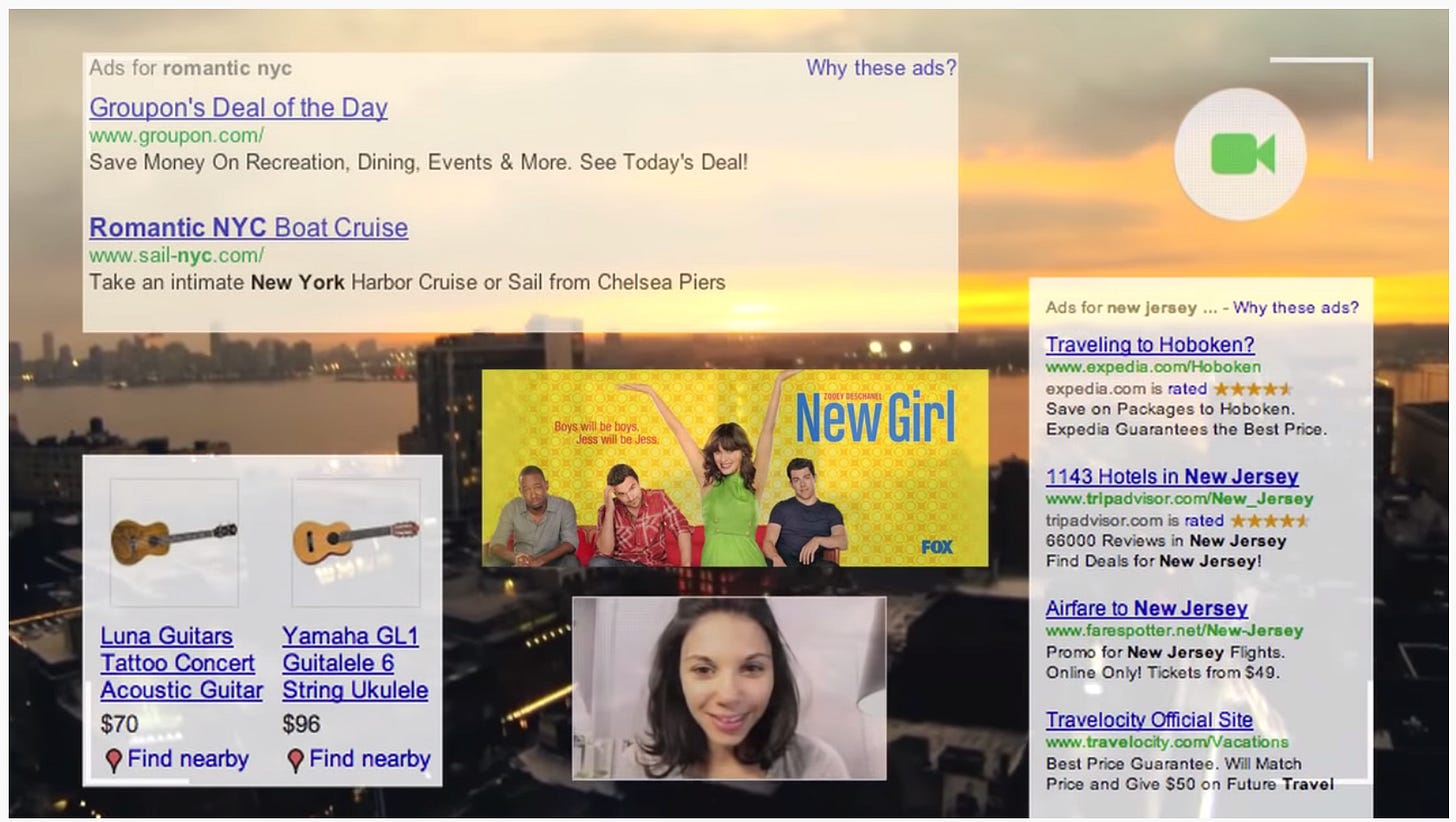The image size is (1456, 822).
Task: Click 'Online Only! Tickets from $49.' text
Action: [x=1163, y=673]
